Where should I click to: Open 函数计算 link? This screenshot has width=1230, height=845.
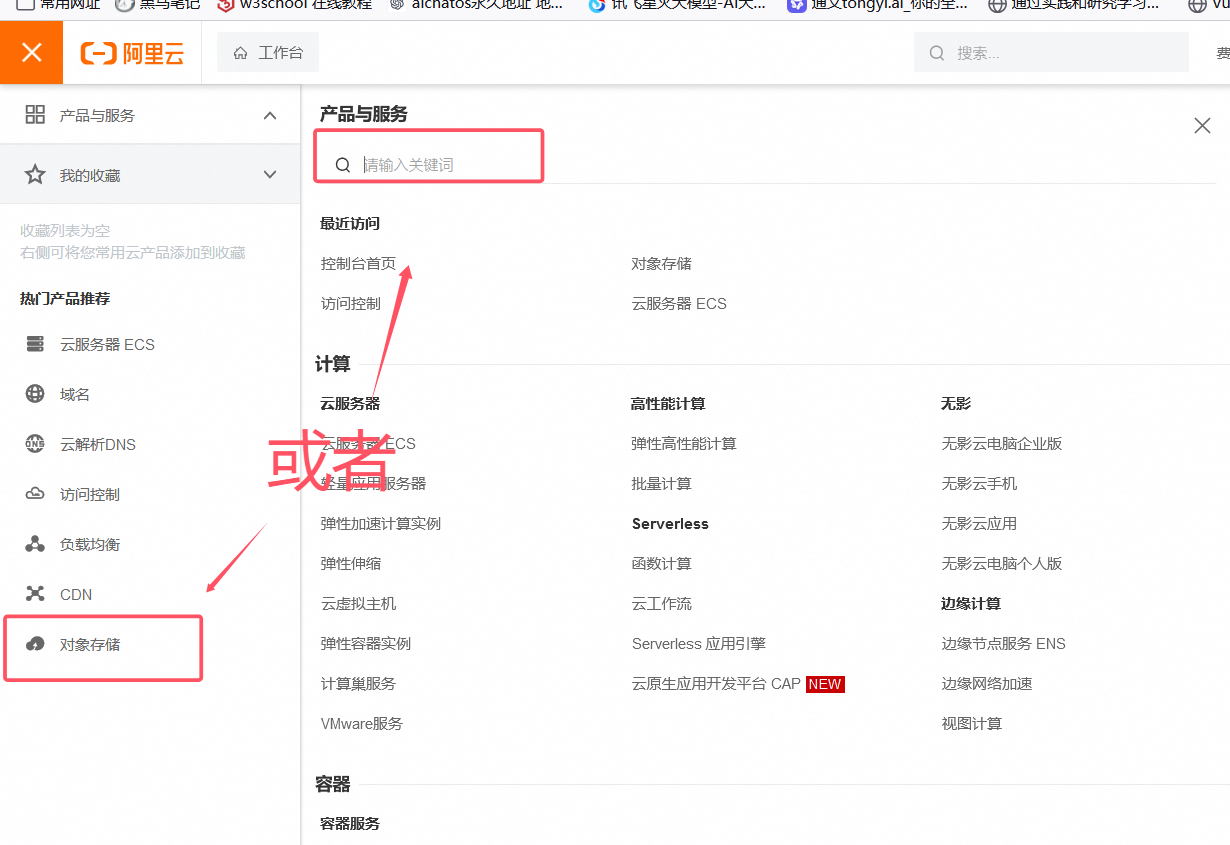(x=661, y=564)
